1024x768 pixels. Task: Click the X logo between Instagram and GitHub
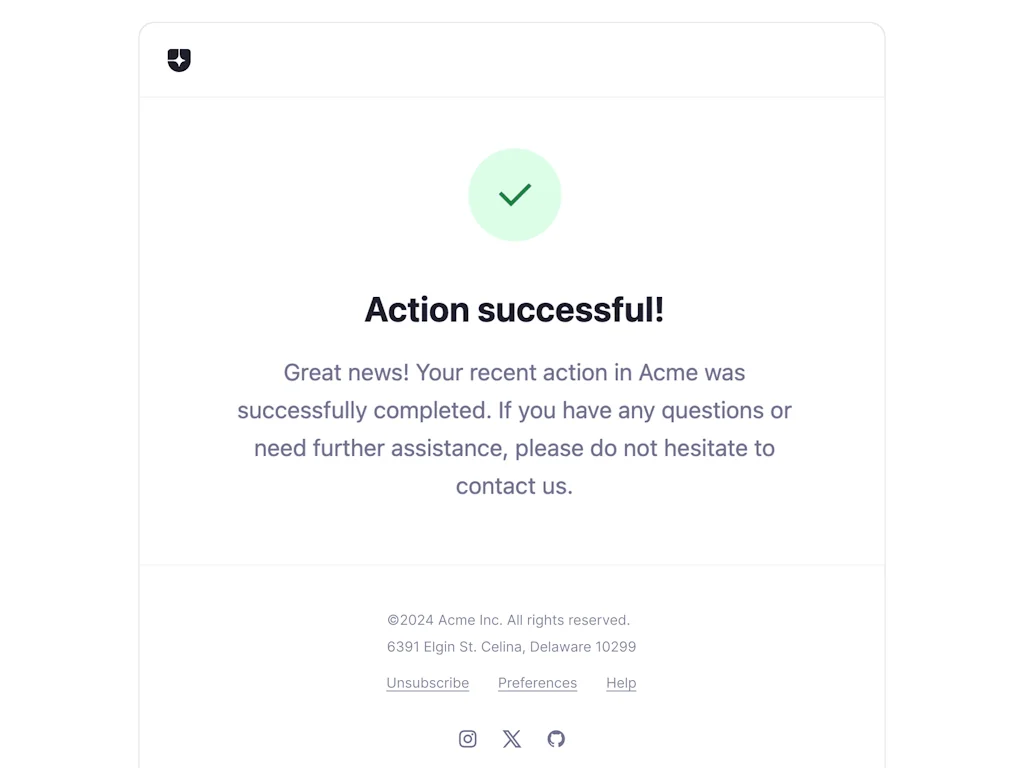coord(511,738)
